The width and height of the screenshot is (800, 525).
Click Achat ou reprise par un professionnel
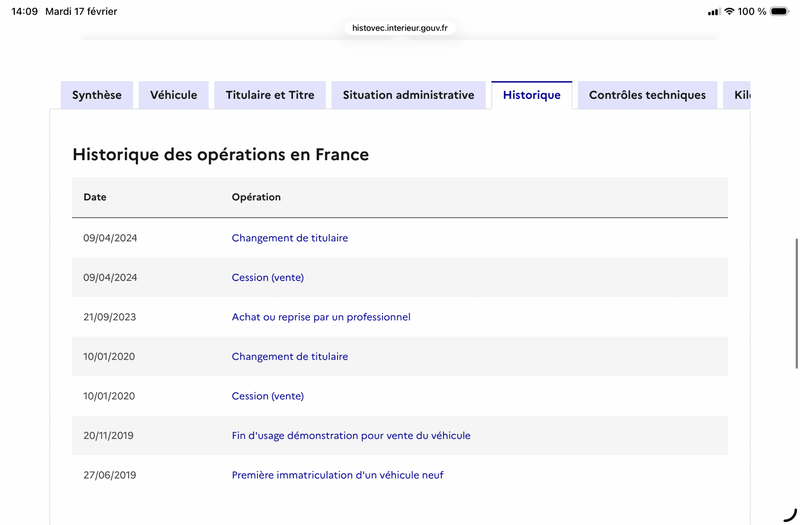point(321,317)
